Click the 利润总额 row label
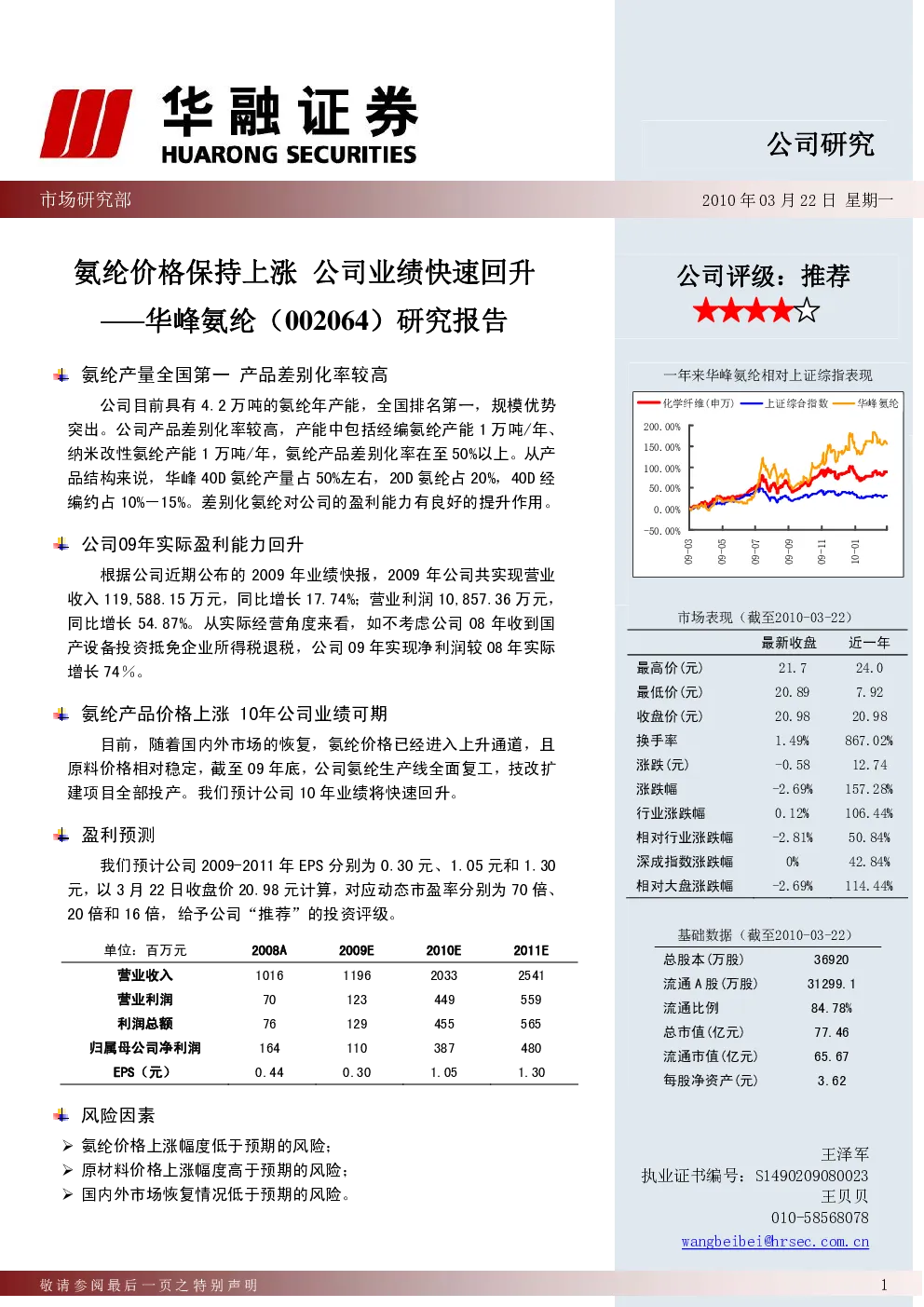This screenshot has height=1307, width=924. pos(145,1024)
